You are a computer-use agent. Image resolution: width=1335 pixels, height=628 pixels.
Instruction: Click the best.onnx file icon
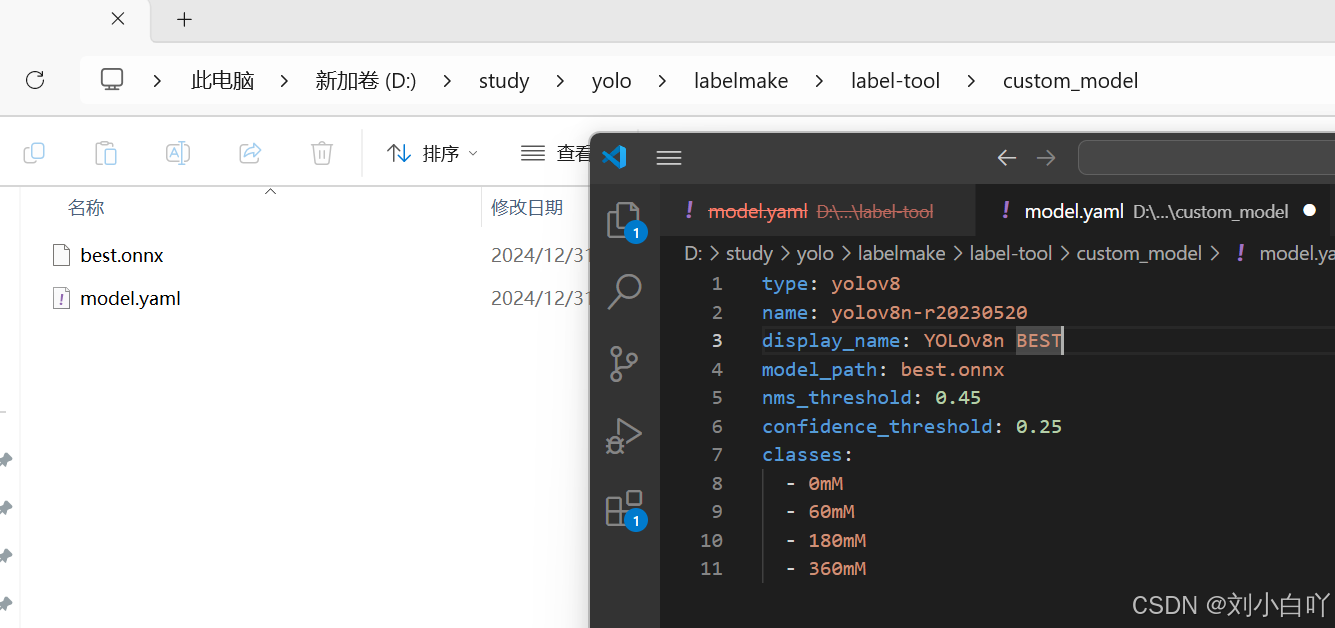click(x=62, y=255)
